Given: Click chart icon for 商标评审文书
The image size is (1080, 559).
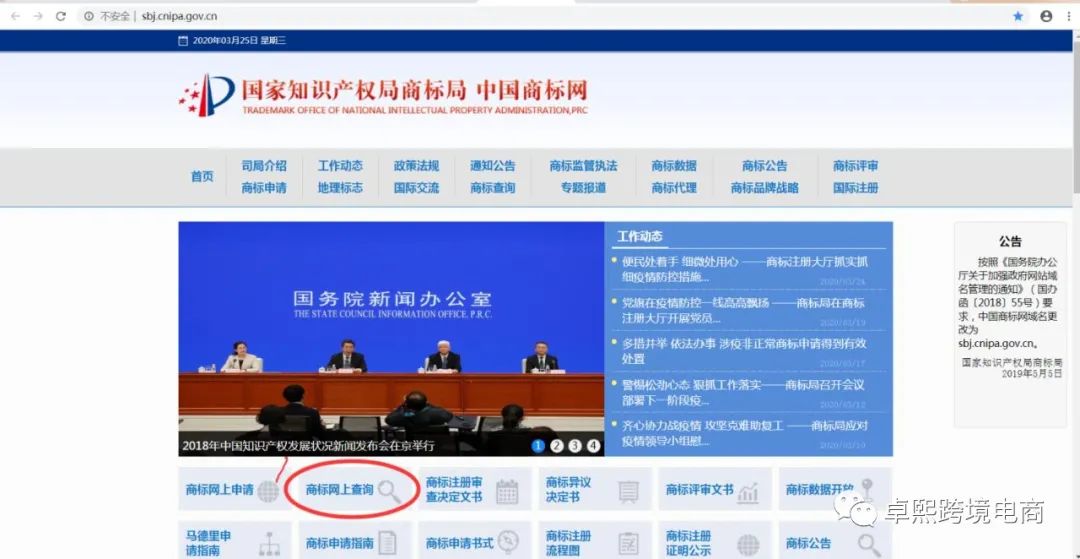Looking at the screenshot, I should (747, 493).
